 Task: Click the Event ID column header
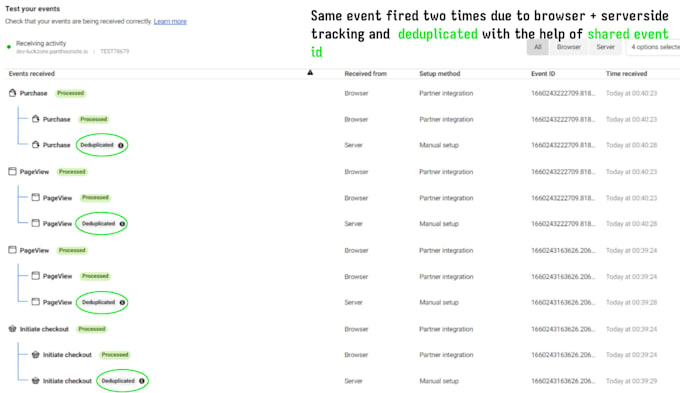[x=543, y=74]
